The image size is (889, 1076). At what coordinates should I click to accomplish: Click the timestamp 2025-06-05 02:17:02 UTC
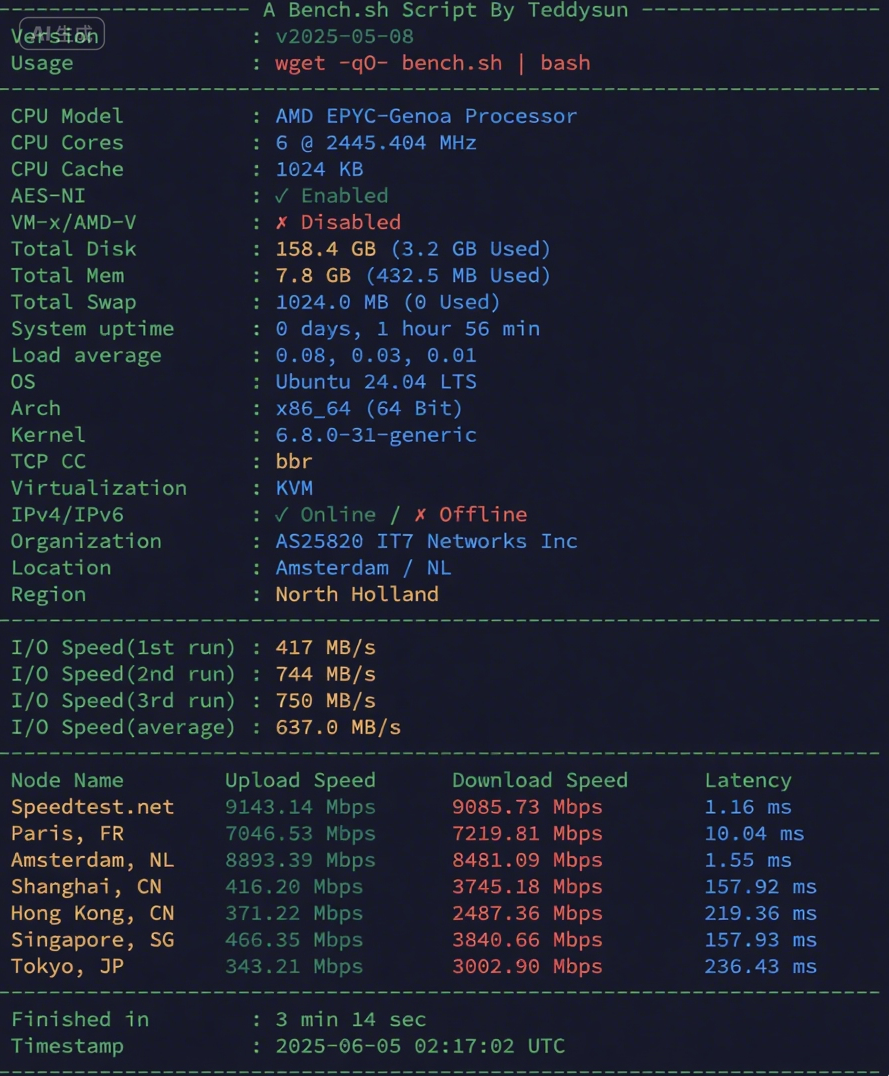[420, 1047]
